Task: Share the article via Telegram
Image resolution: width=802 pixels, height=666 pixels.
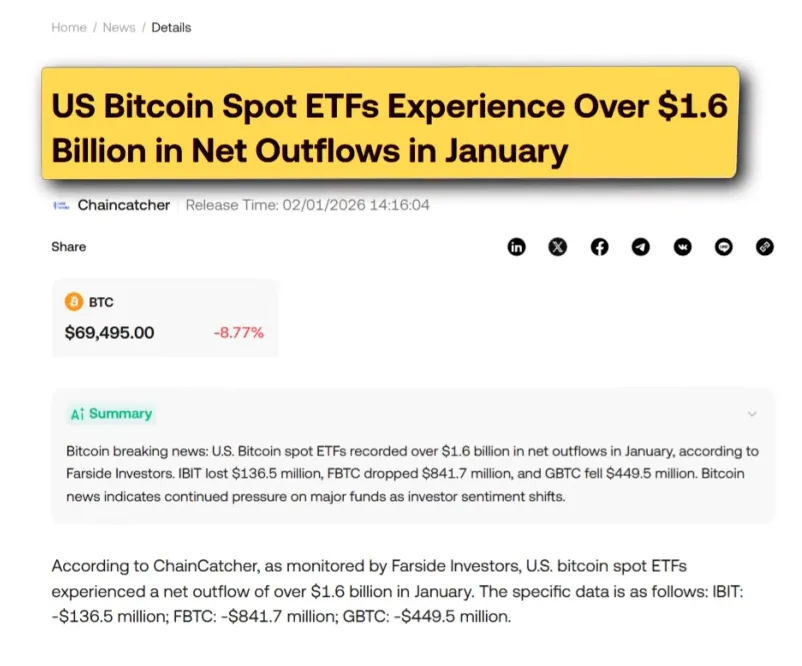Action: click(x=641, y=247)
